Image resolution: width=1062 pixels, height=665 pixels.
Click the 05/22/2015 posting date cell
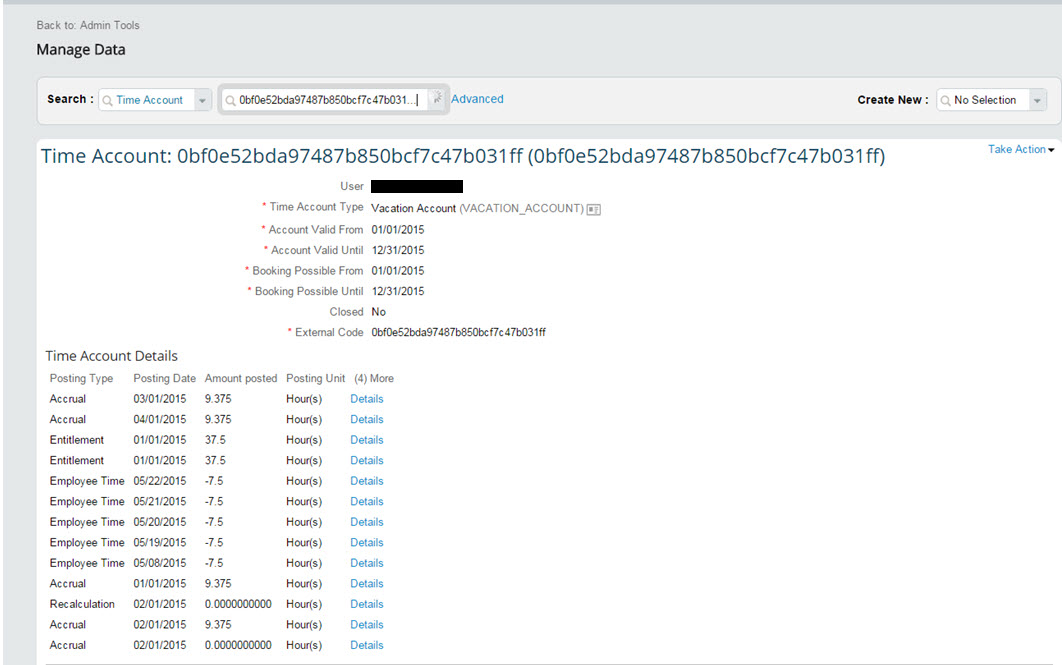[160, 481]
